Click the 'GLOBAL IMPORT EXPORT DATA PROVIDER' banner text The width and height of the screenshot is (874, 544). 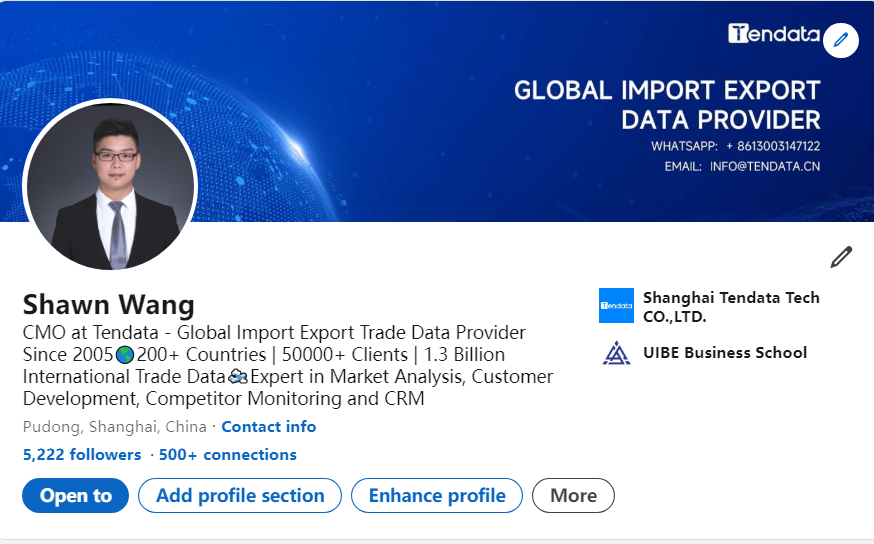click(x=667, y=105)
